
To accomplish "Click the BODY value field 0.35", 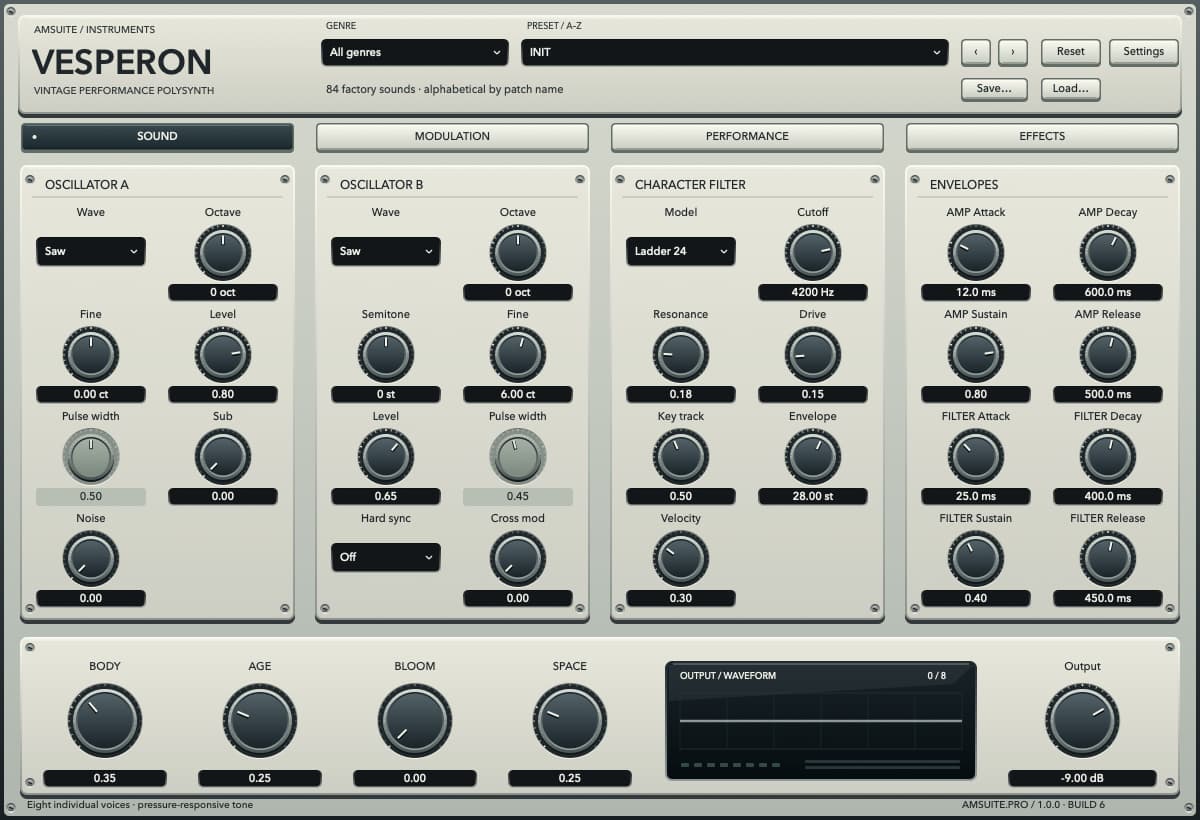I will [x=105, y=779].
